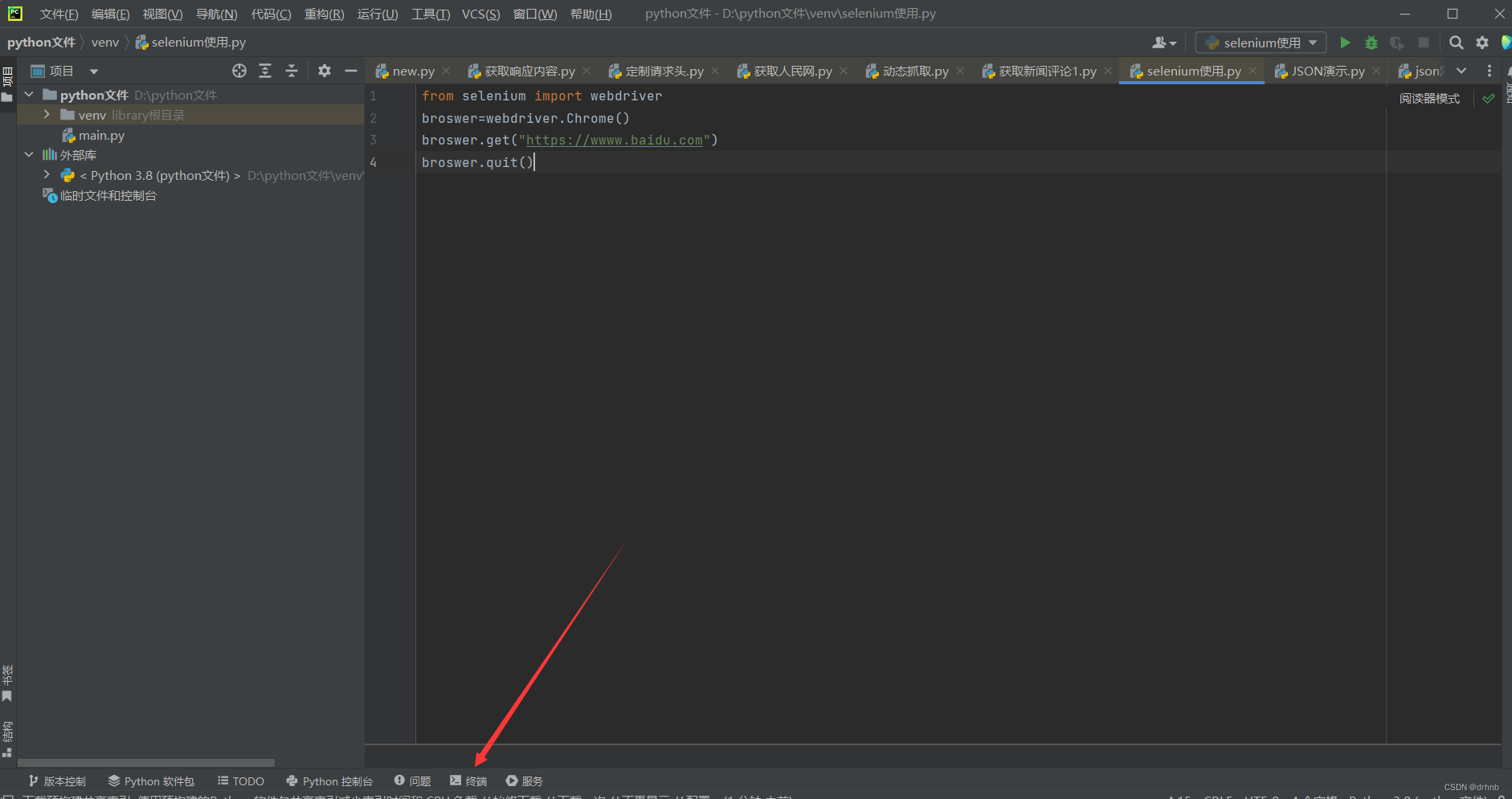Open 终端 terminal tool window

click(468, 781)
